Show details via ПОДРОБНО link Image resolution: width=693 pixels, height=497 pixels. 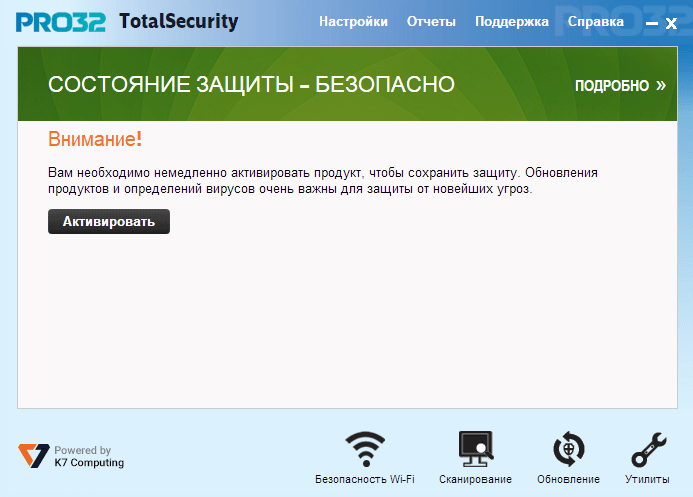pyautogui.click(x=620, y=85)
